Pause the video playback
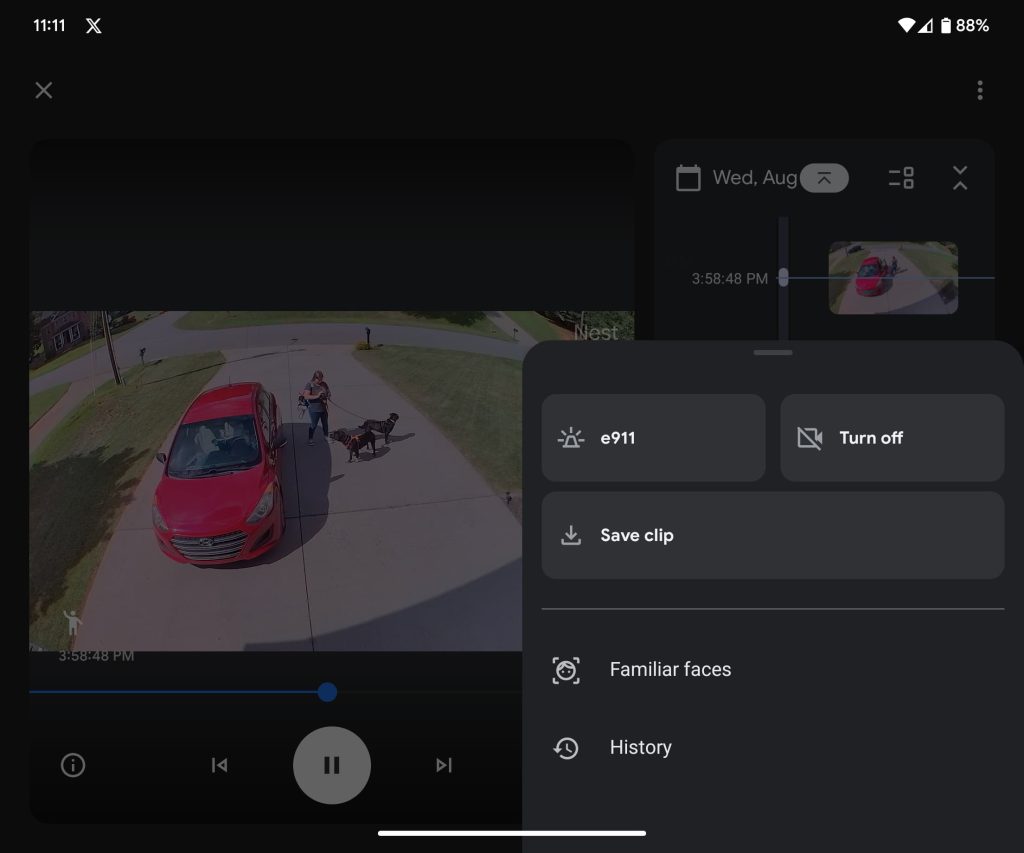Viewport: 1024px width, 853px height. click(332, 765)
